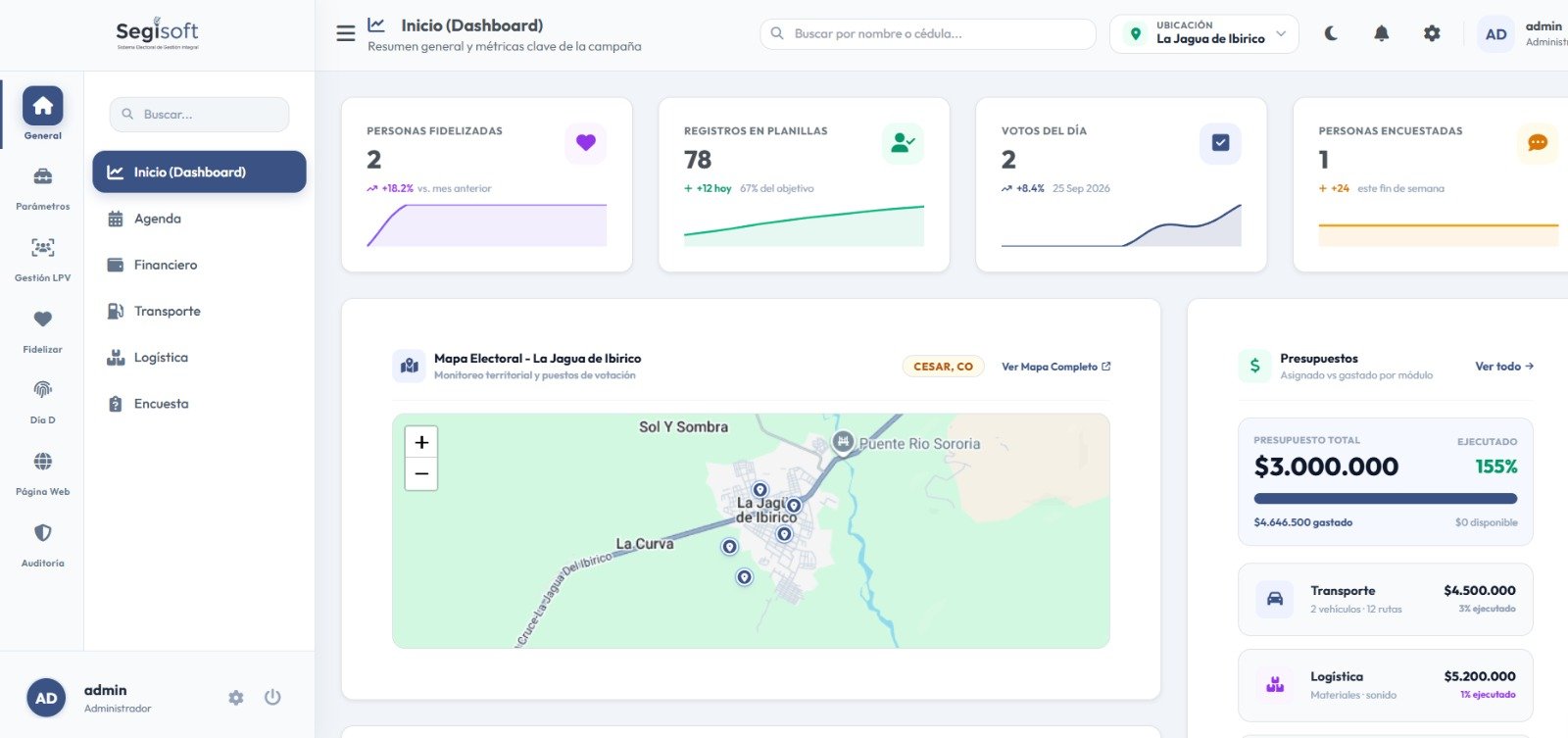Click the Logística $5.200.000 budget row
This screenshot has width=1568, height=738.
1386,685
